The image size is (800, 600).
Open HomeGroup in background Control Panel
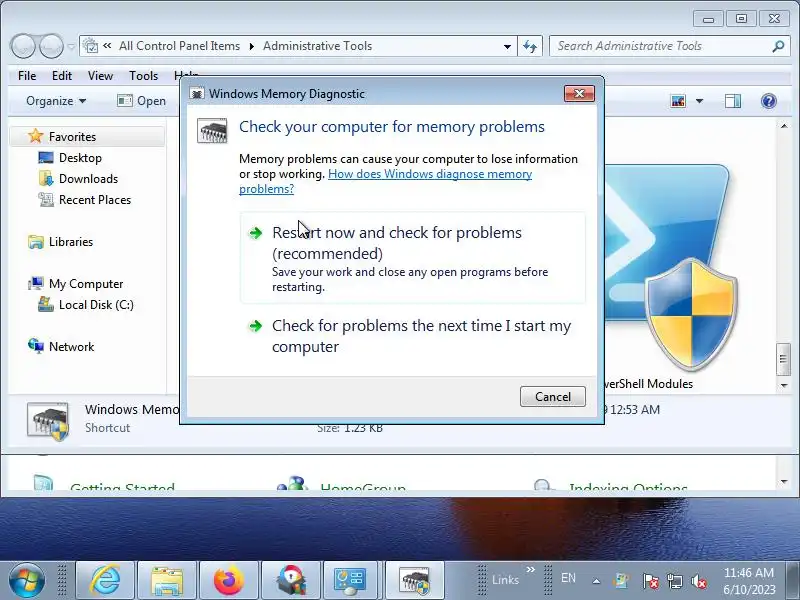coord(363,487)
